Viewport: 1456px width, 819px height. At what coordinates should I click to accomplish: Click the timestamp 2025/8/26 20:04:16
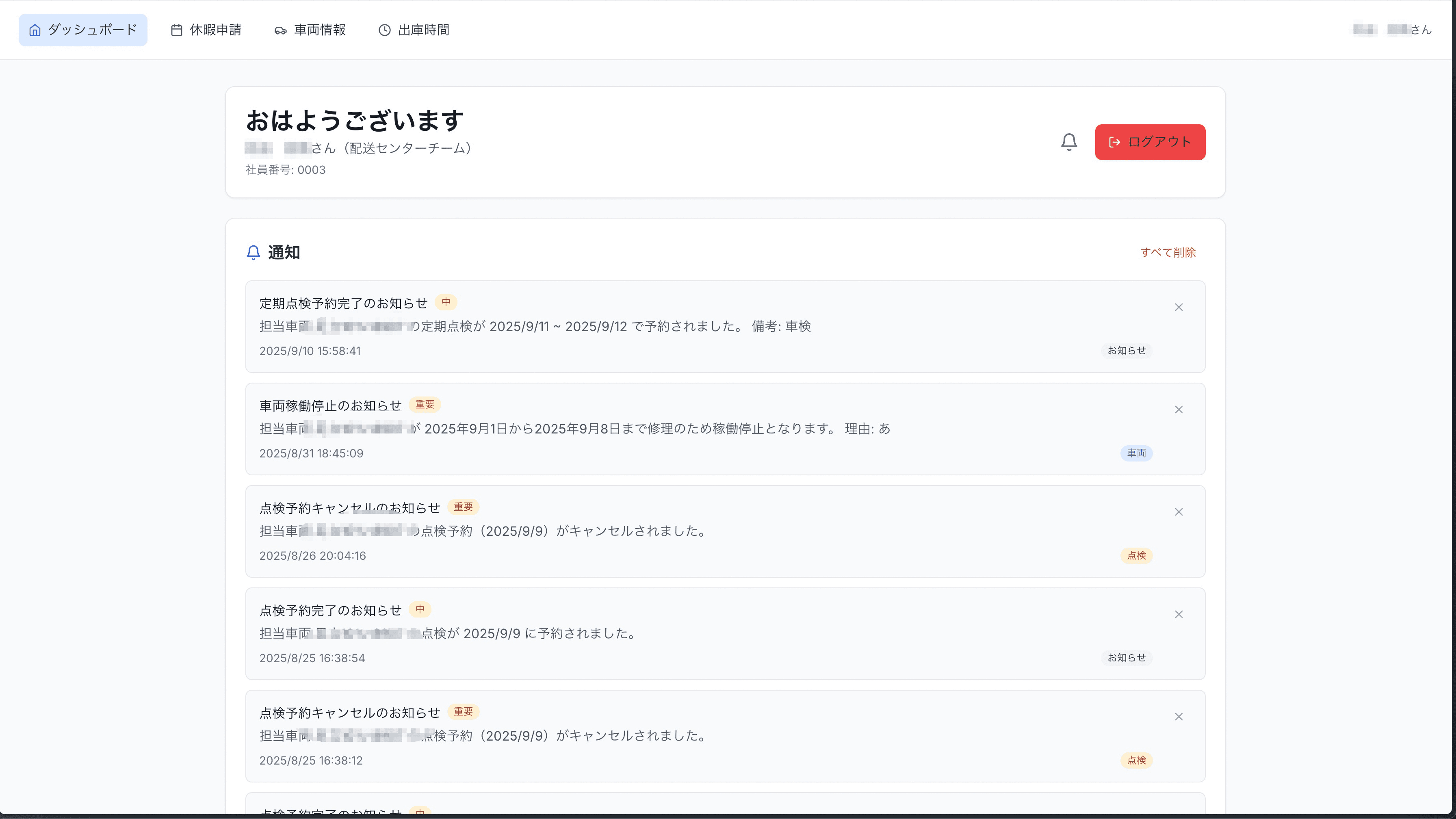pyautogui.click(x=312, y=556)
